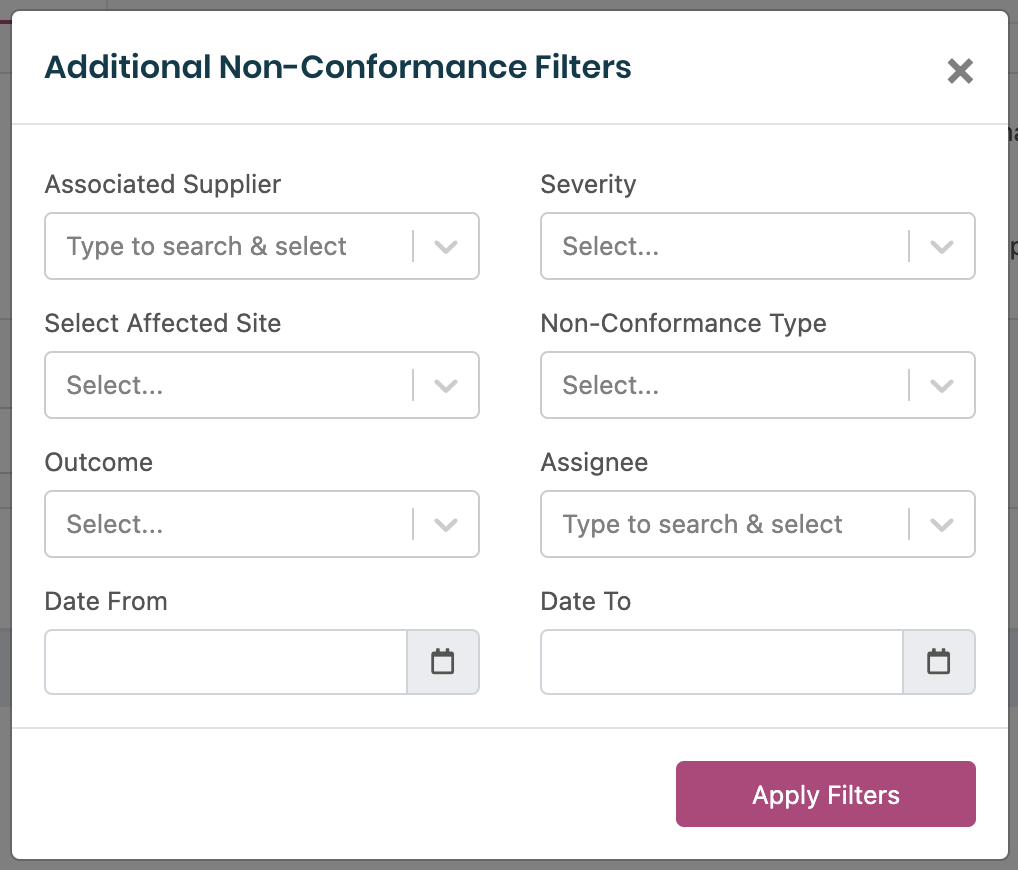Focus the Date To text field
1018x870 pixels.
point(722,661)
